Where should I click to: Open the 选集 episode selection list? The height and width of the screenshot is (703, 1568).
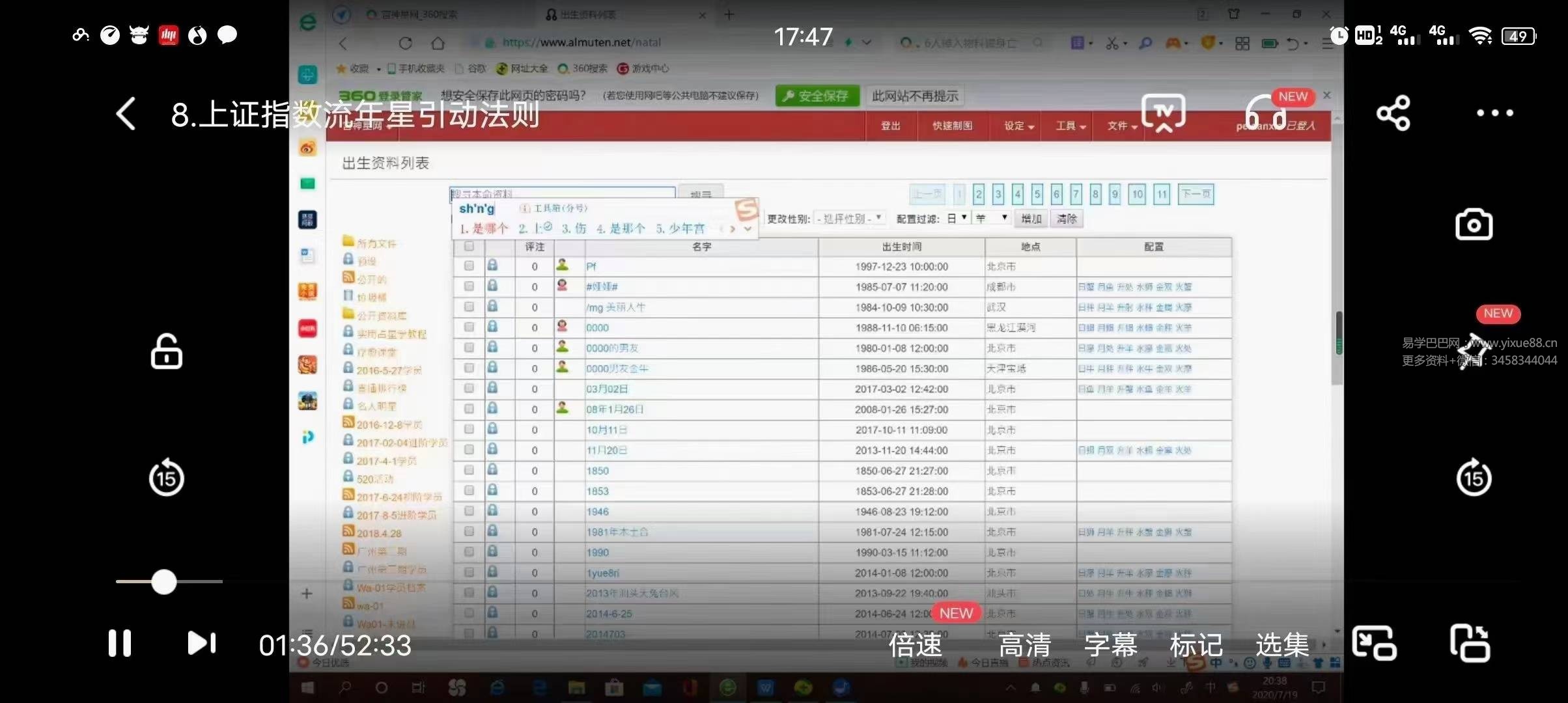point(1281,645)
